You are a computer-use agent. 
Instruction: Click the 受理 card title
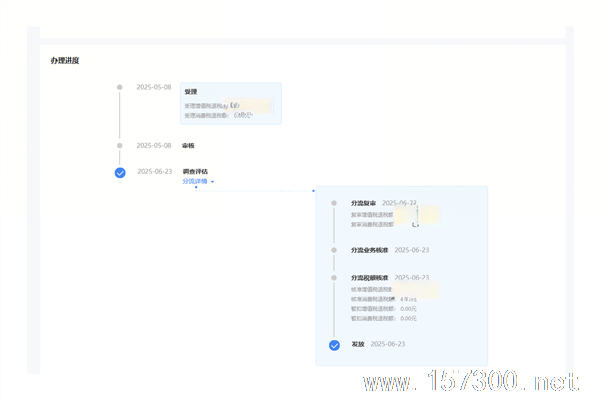(x=191, y=92)
